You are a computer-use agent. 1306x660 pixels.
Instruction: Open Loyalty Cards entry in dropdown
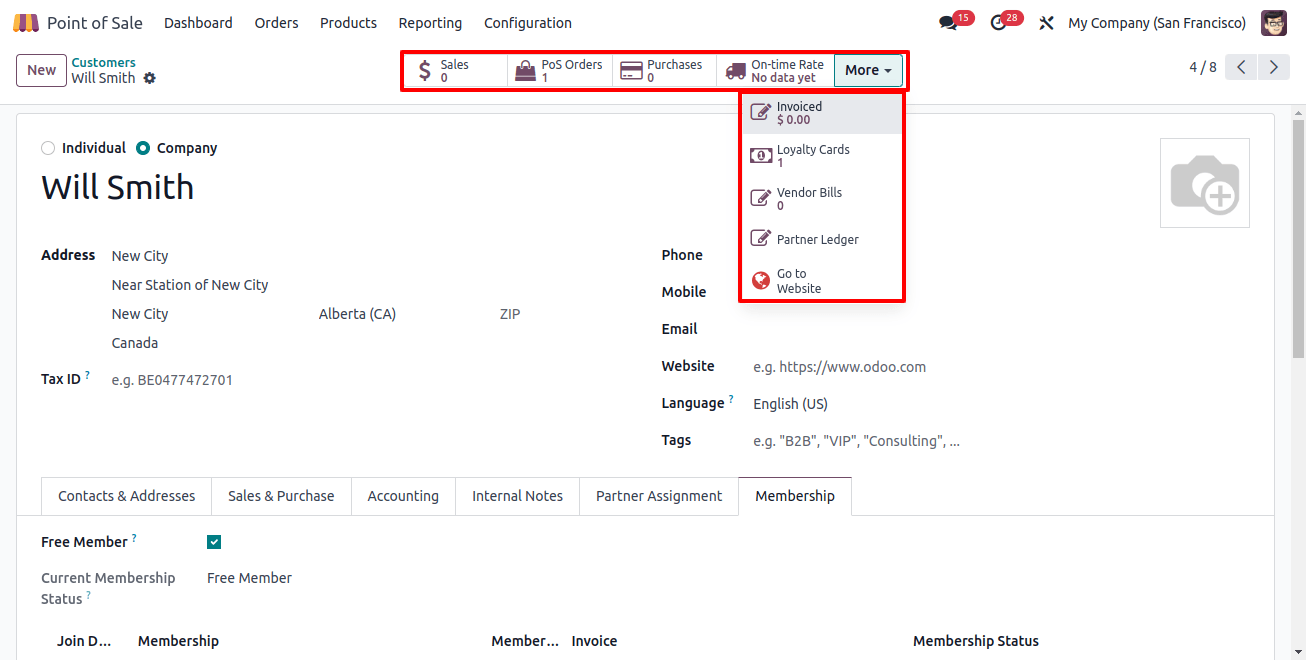point(822,156)
